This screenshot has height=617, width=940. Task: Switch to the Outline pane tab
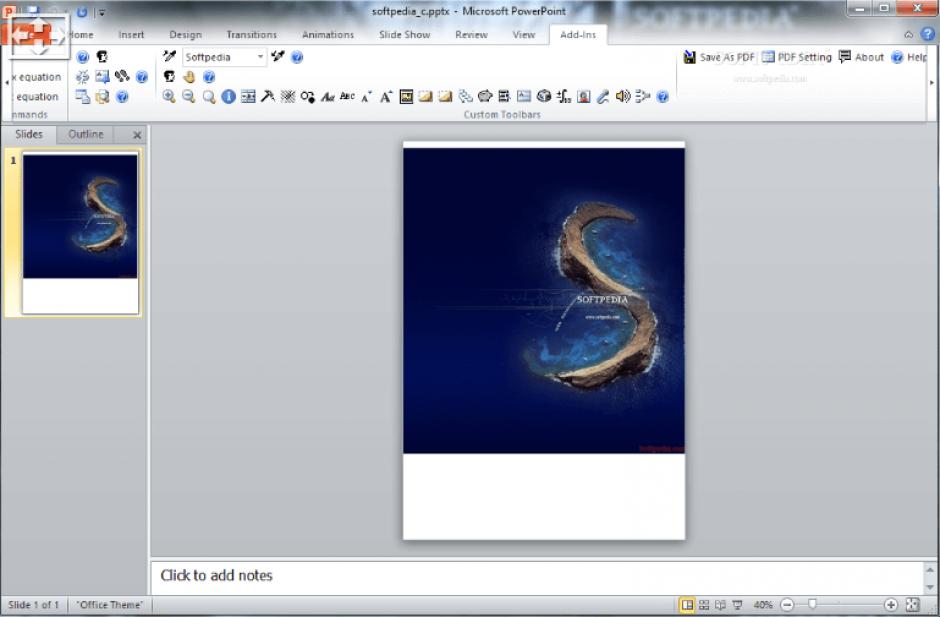pyautogui.click(x=86, y=134)
